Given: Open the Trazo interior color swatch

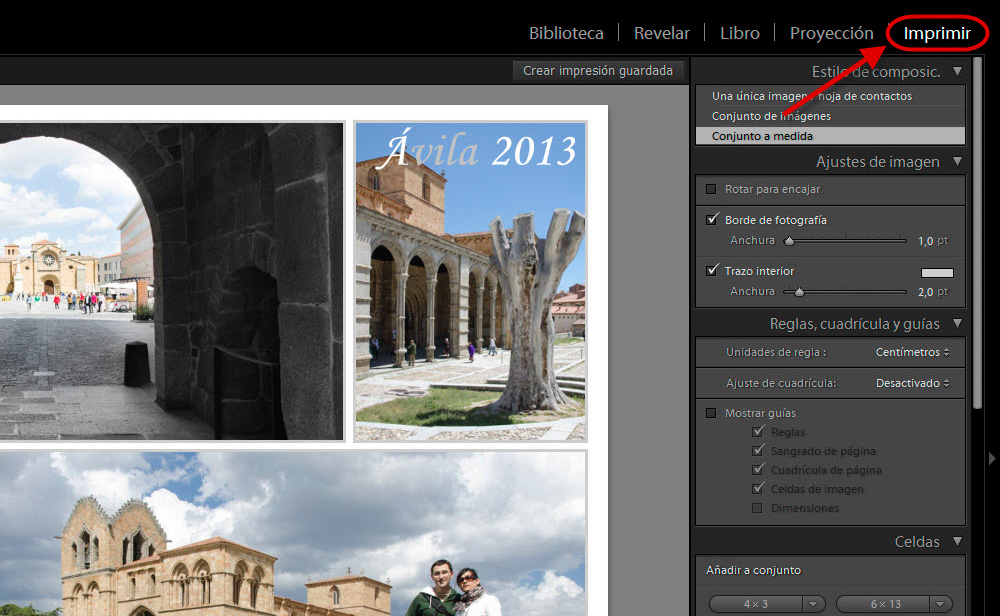Looking at the screenshot, I should pyautogui.click(x=937, y=273).
